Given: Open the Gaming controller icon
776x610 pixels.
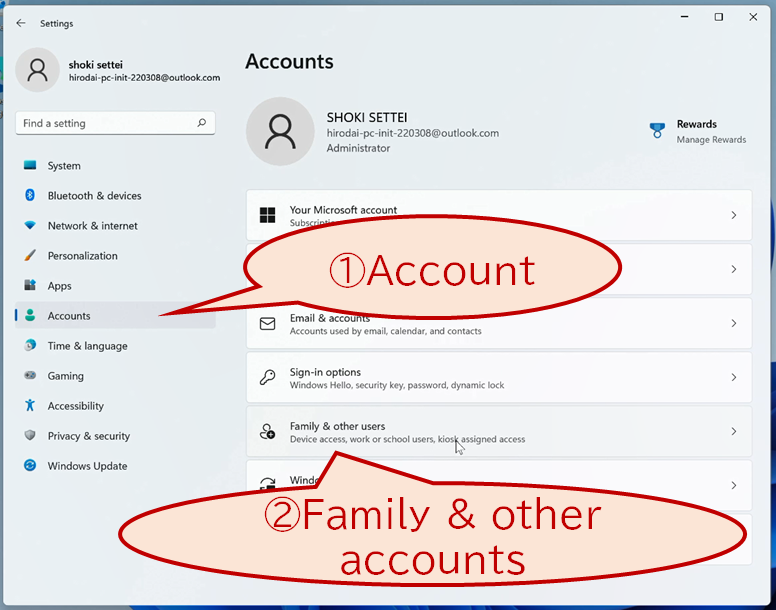Looking at the screenshot, I should coord(30,375).
